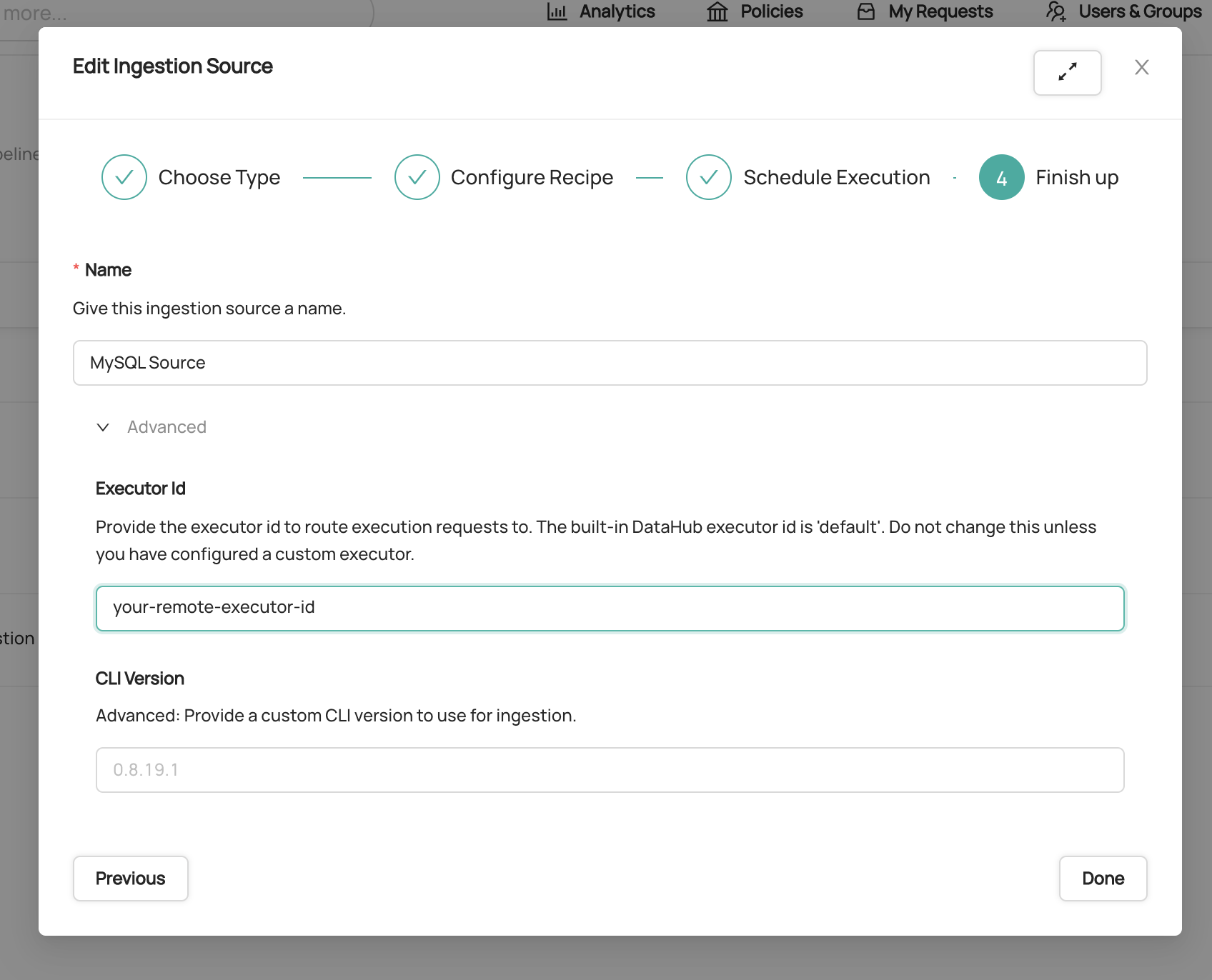Open Policies in the top navigation

click(771, 11)
